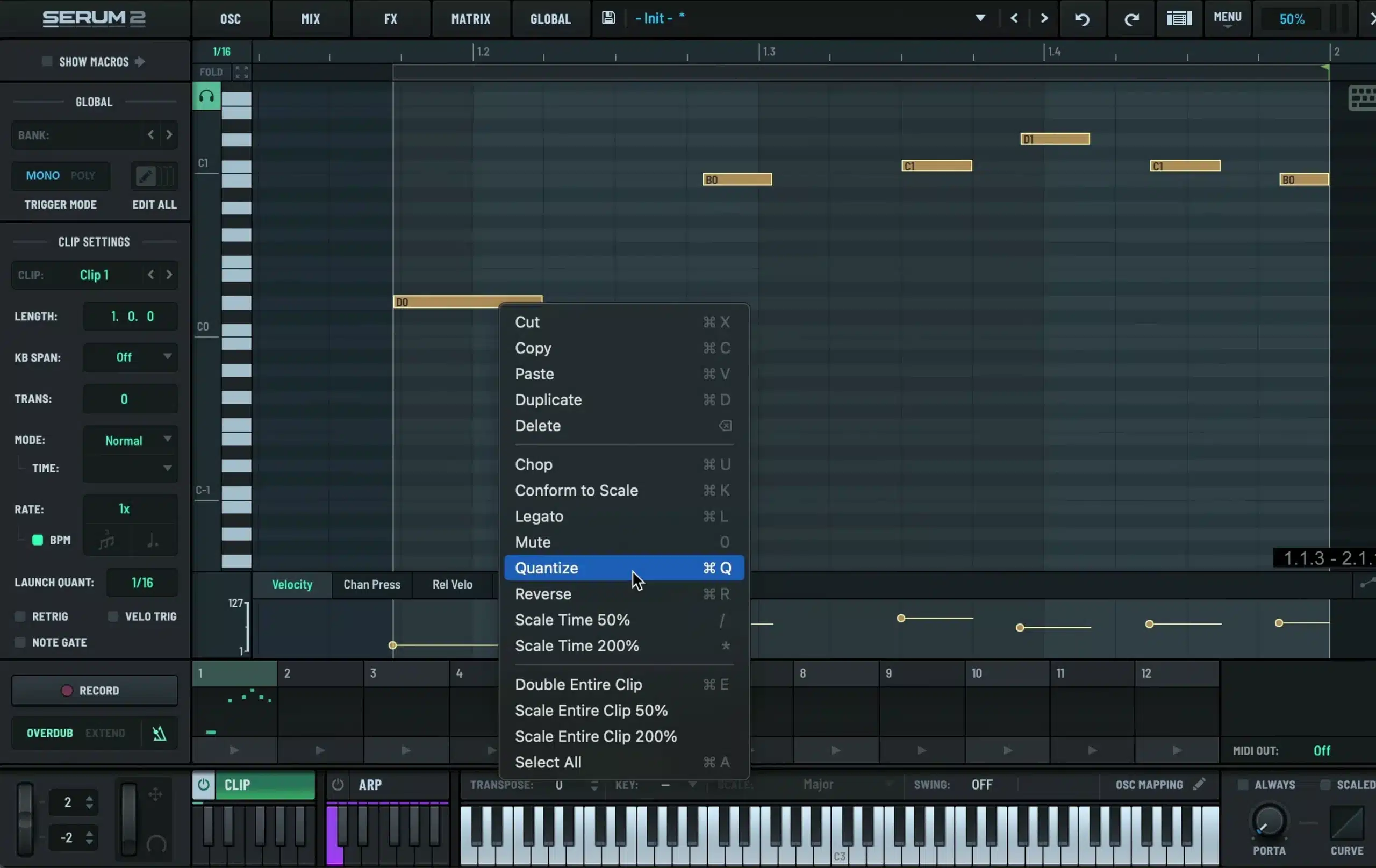
Task: Choose Legato from the context menu
Action: (623, 516)
